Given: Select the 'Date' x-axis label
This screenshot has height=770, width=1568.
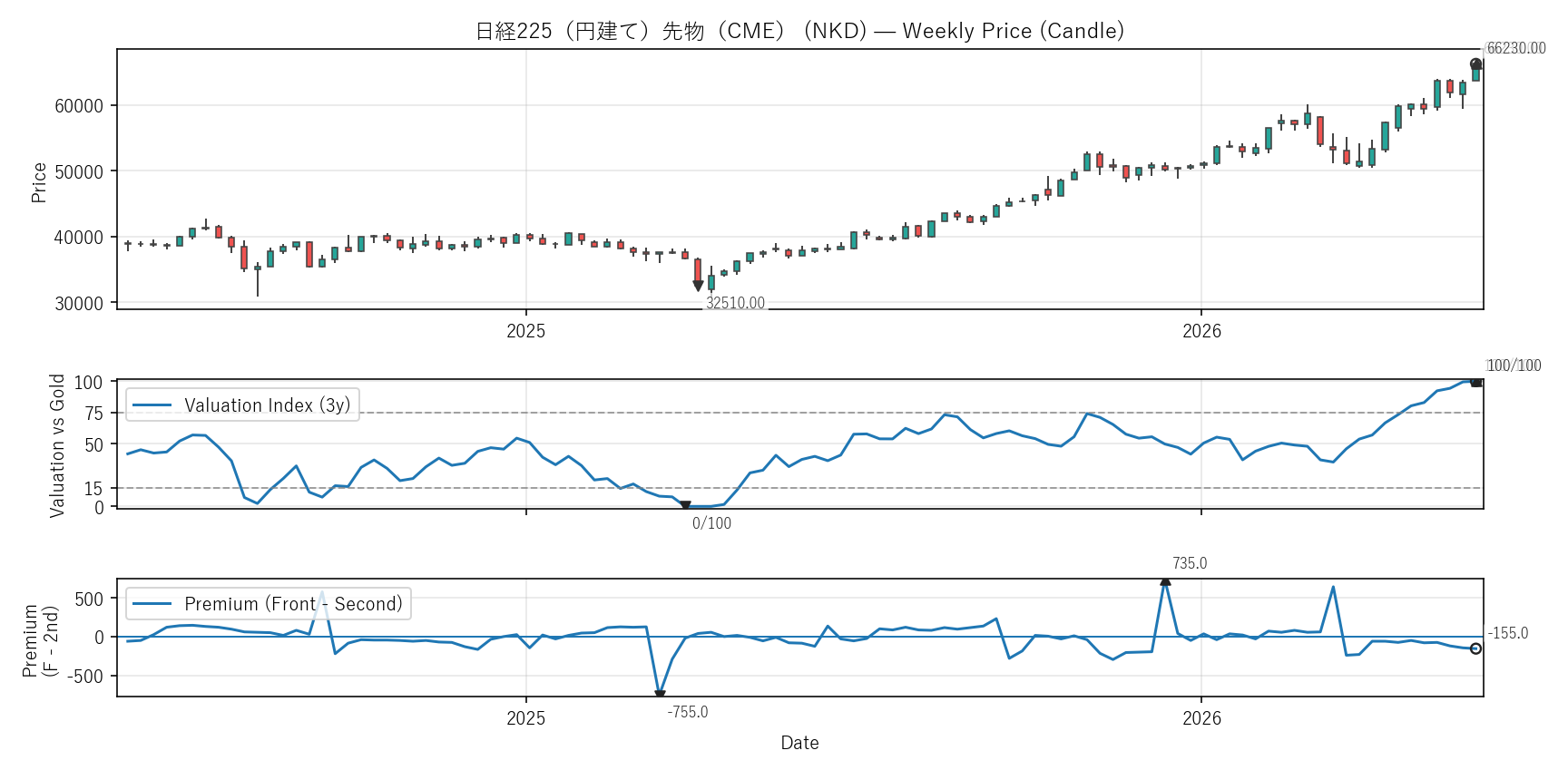Looking at the screenshot, I should pos(800,743).
